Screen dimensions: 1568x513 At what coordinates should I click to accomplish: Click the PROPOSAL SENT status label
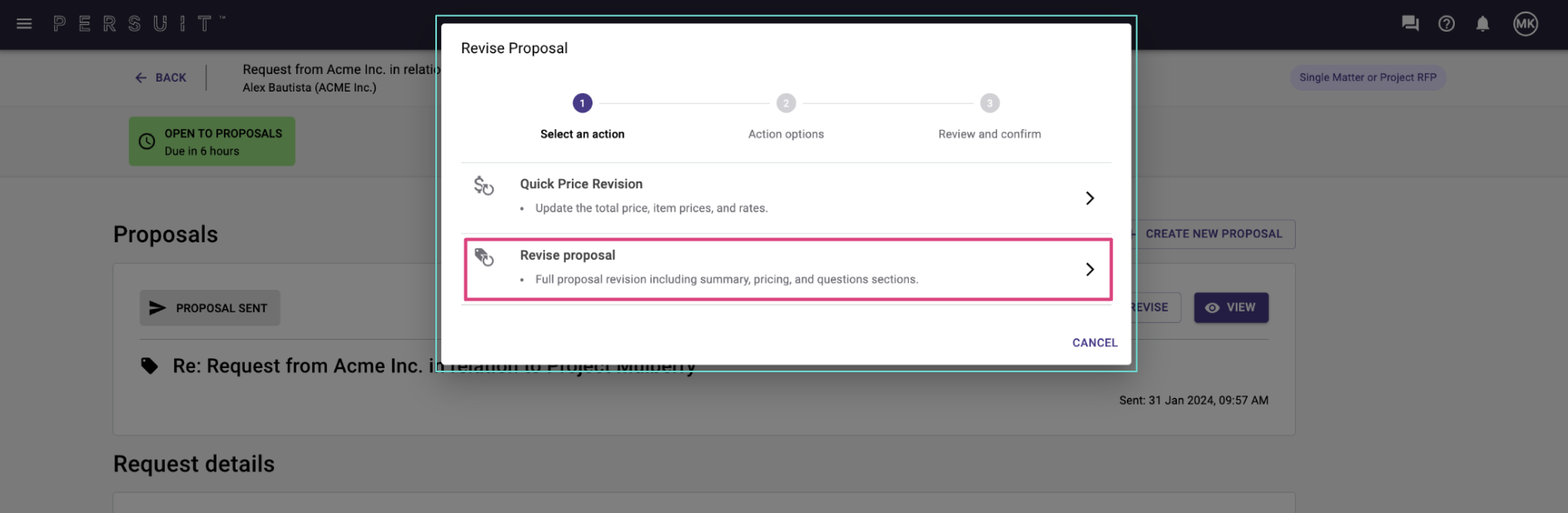pos(209,307)
